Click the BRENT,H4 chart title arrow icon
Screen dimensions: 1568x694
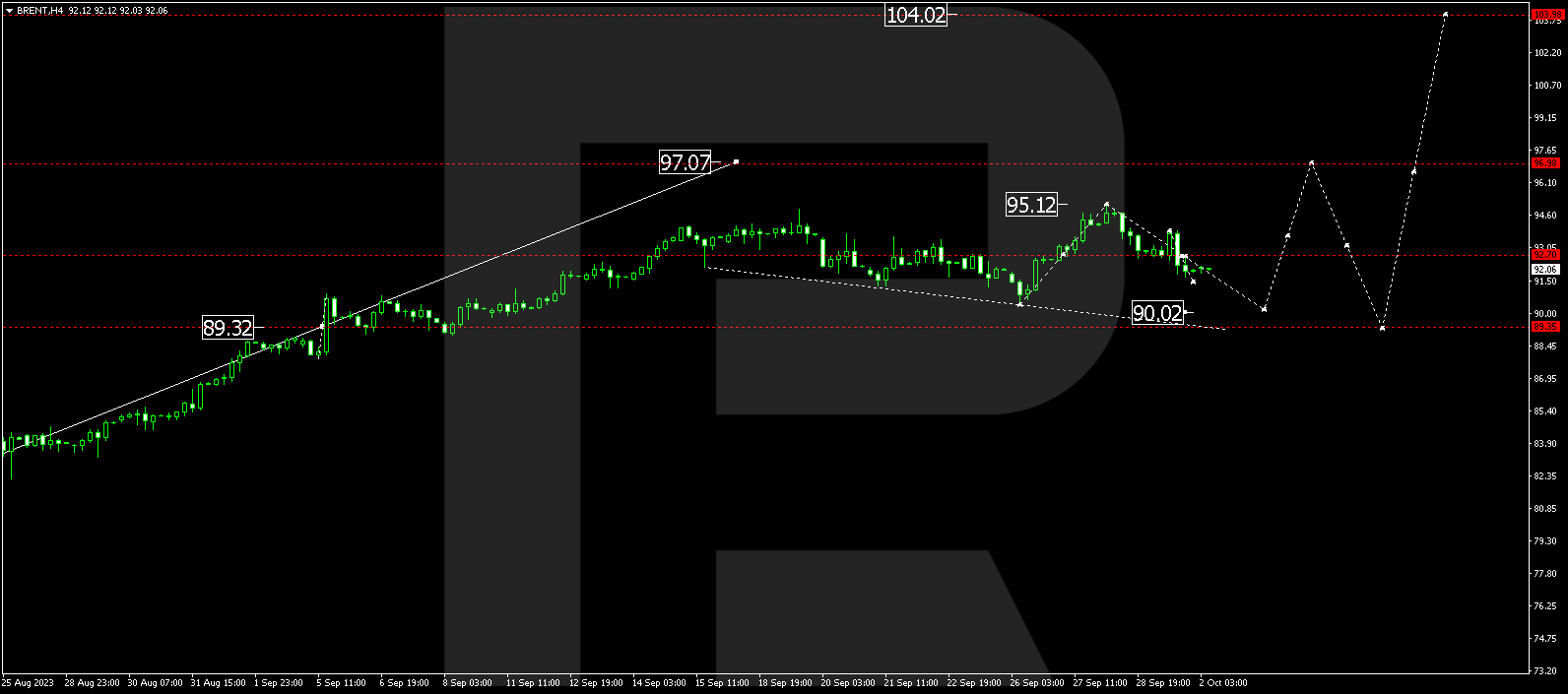coord(9,11)
